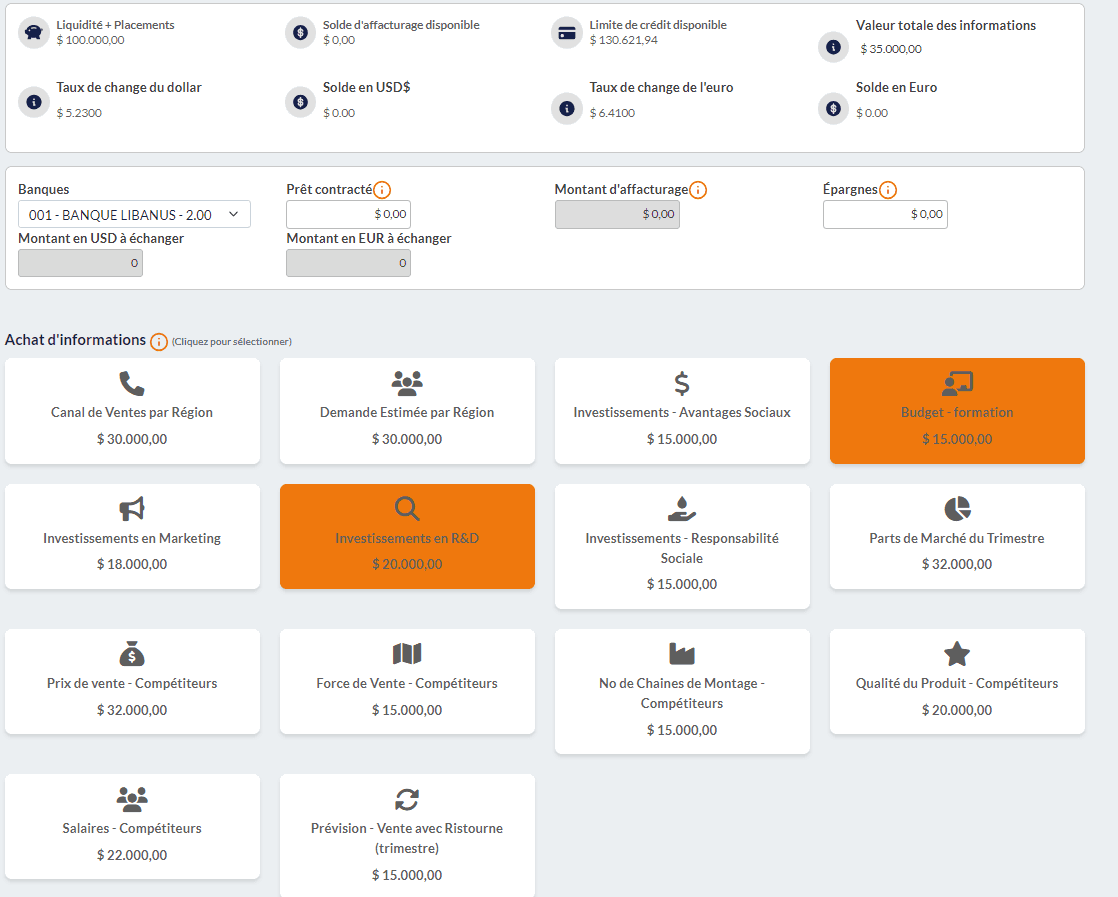This screenshot has height=897, width=1118.
Task: Click the piggy bank icon next to Liquidité + Placements
Action: (33, 32)
